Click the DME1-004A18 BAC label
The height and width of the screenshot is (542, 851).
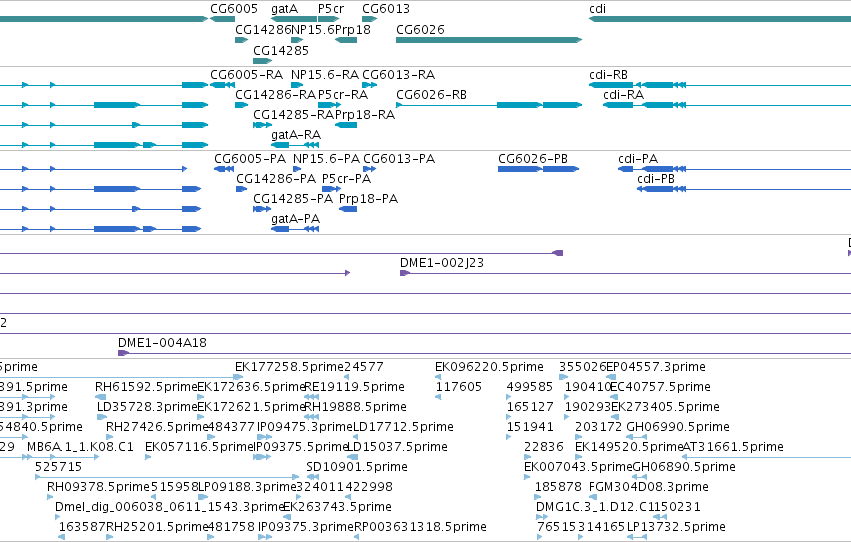162,342
